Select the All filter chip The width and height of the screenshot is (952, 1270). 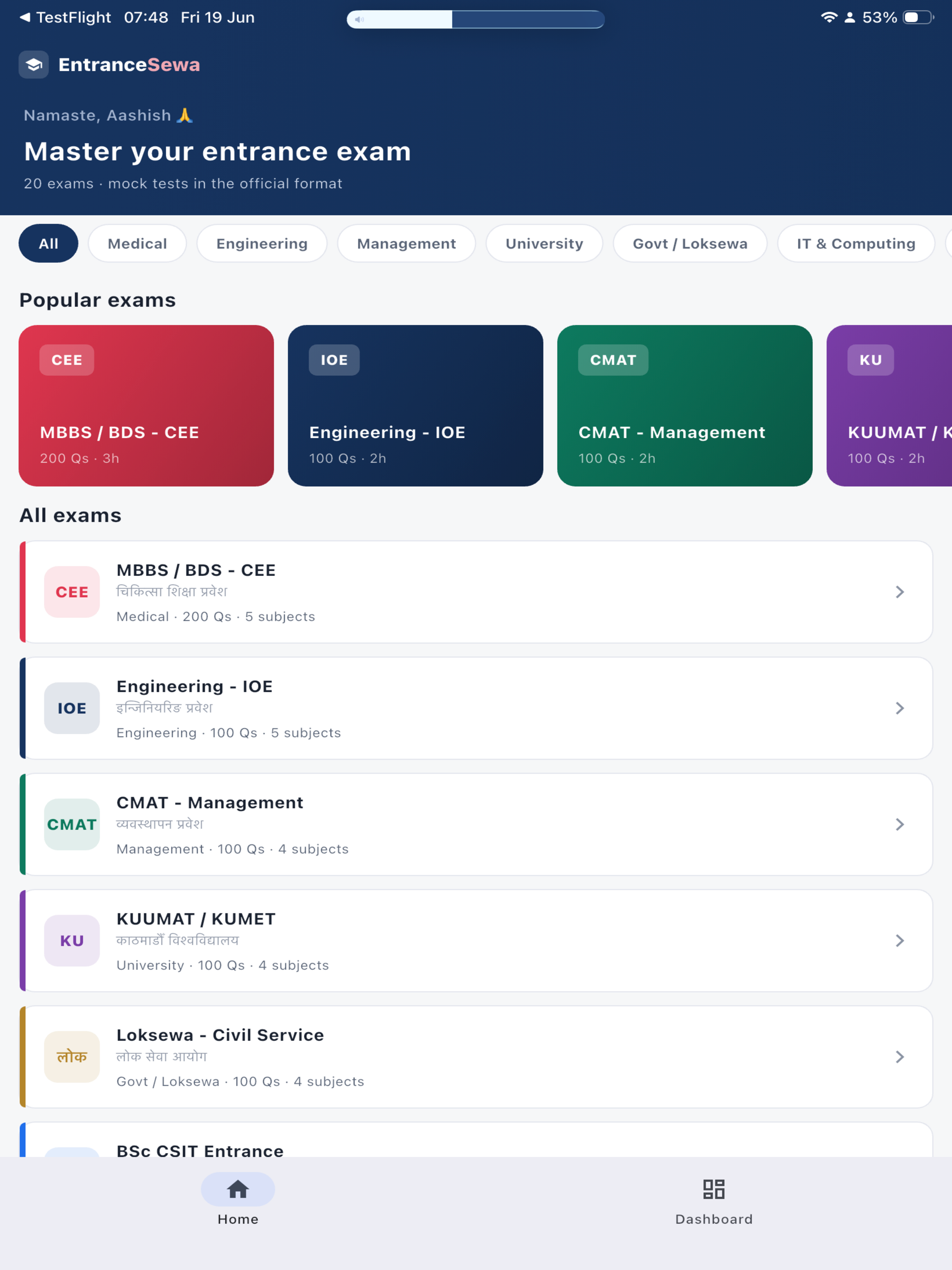[x=49, y=244]
